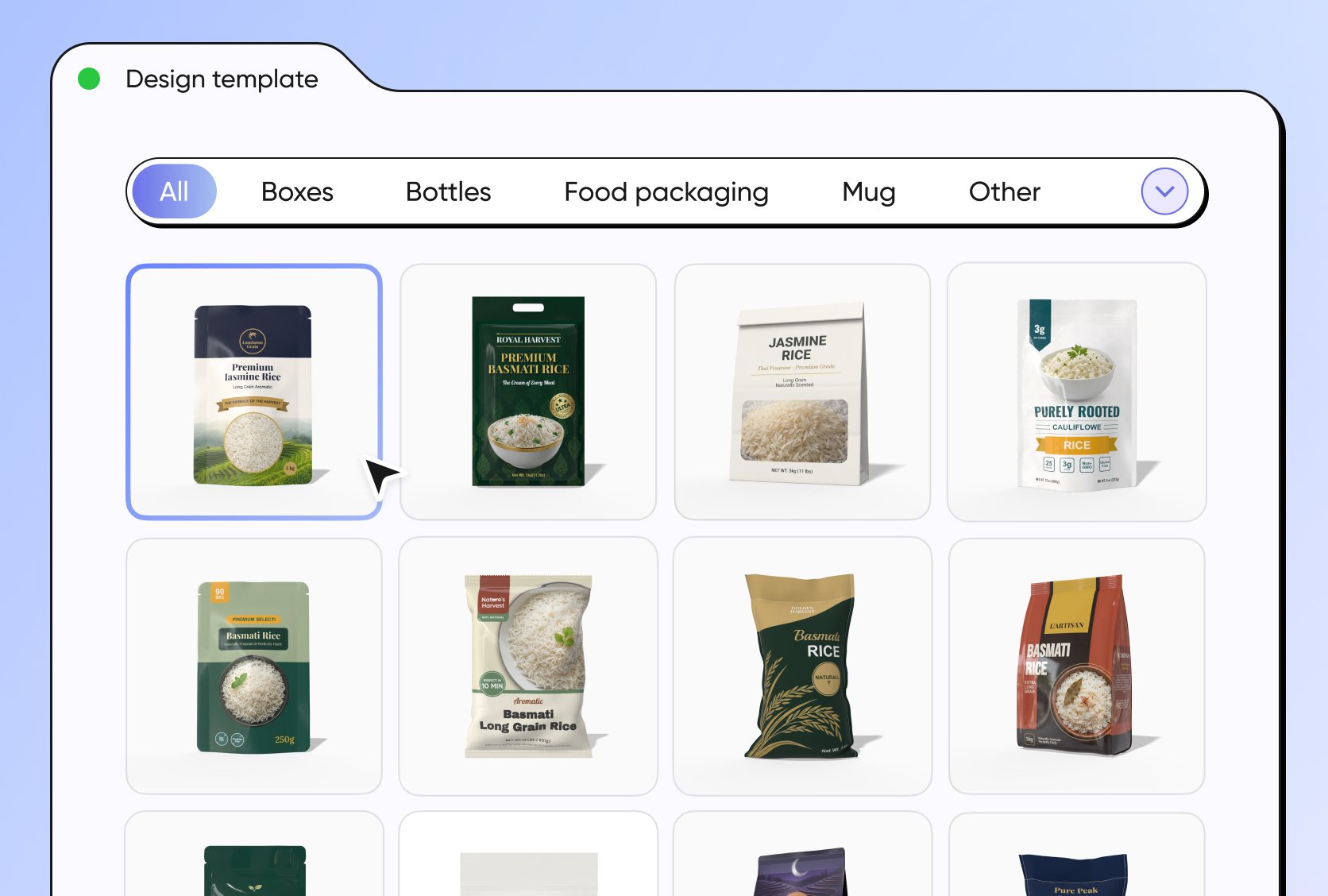Filter by Food packaging tab
The image size is (1328, 896).
tap(666, 192)
